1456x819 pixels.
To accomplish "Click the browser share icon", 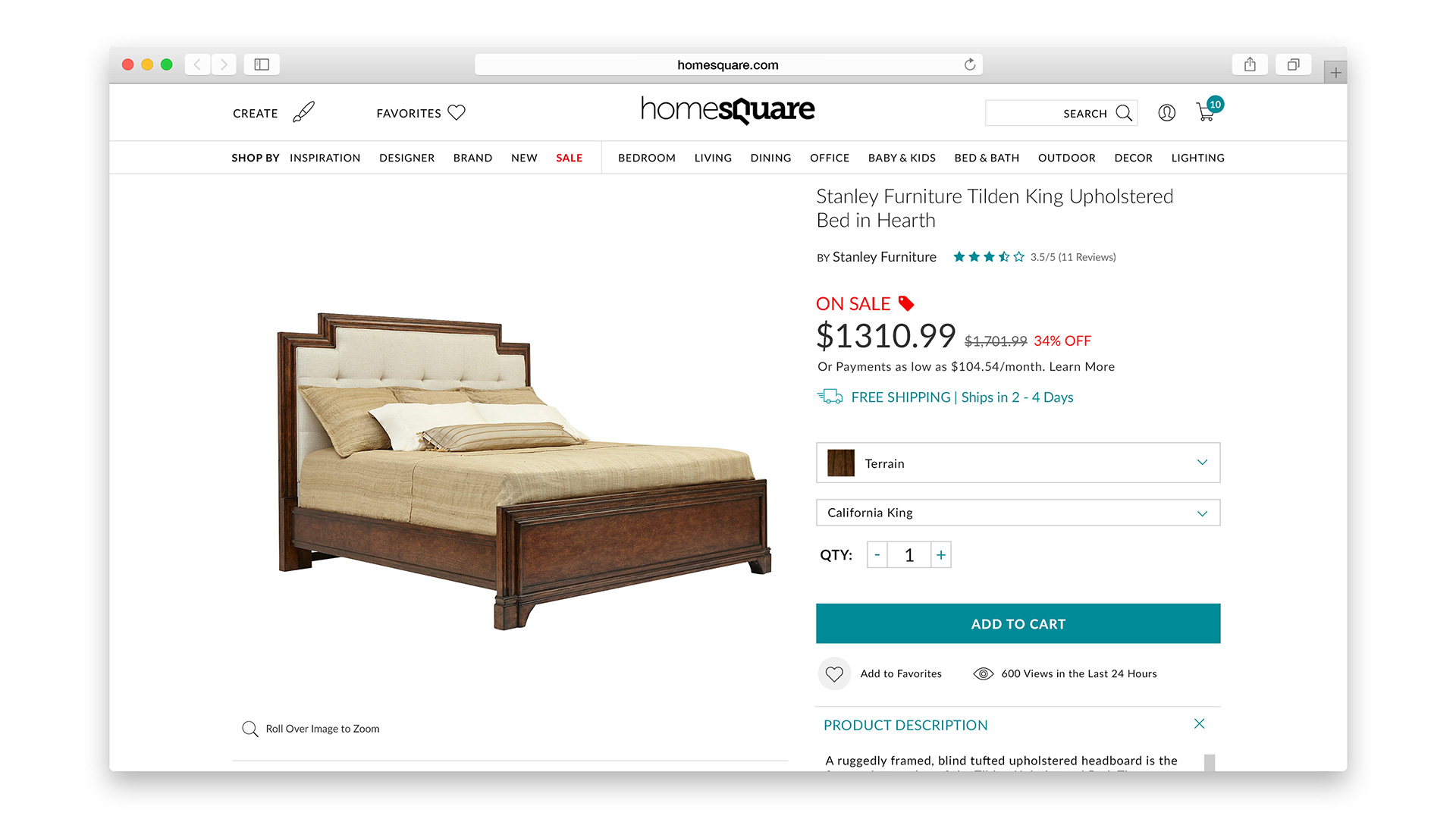I will coord(1250,64).
